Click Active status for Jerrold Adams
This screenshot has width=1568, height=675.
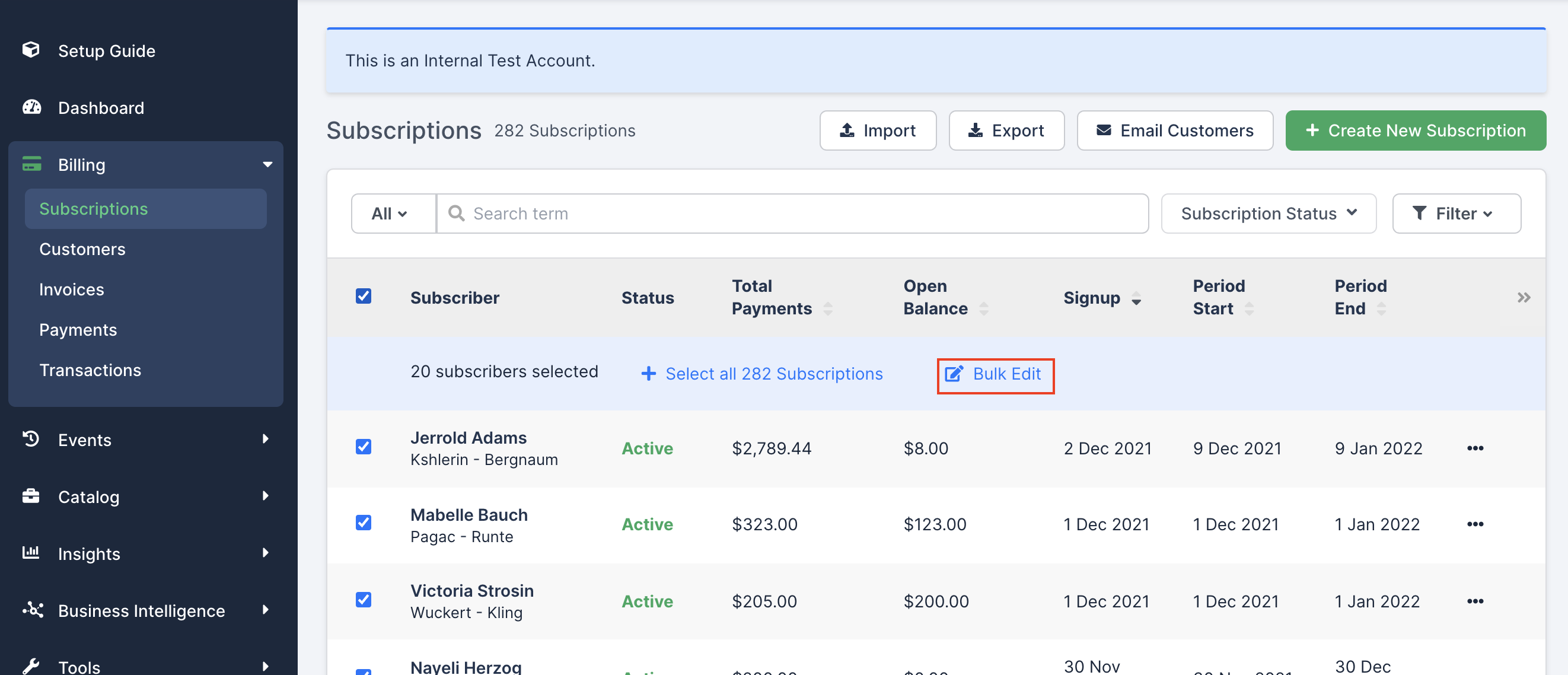pyautogui.click(x=647, y=448)
